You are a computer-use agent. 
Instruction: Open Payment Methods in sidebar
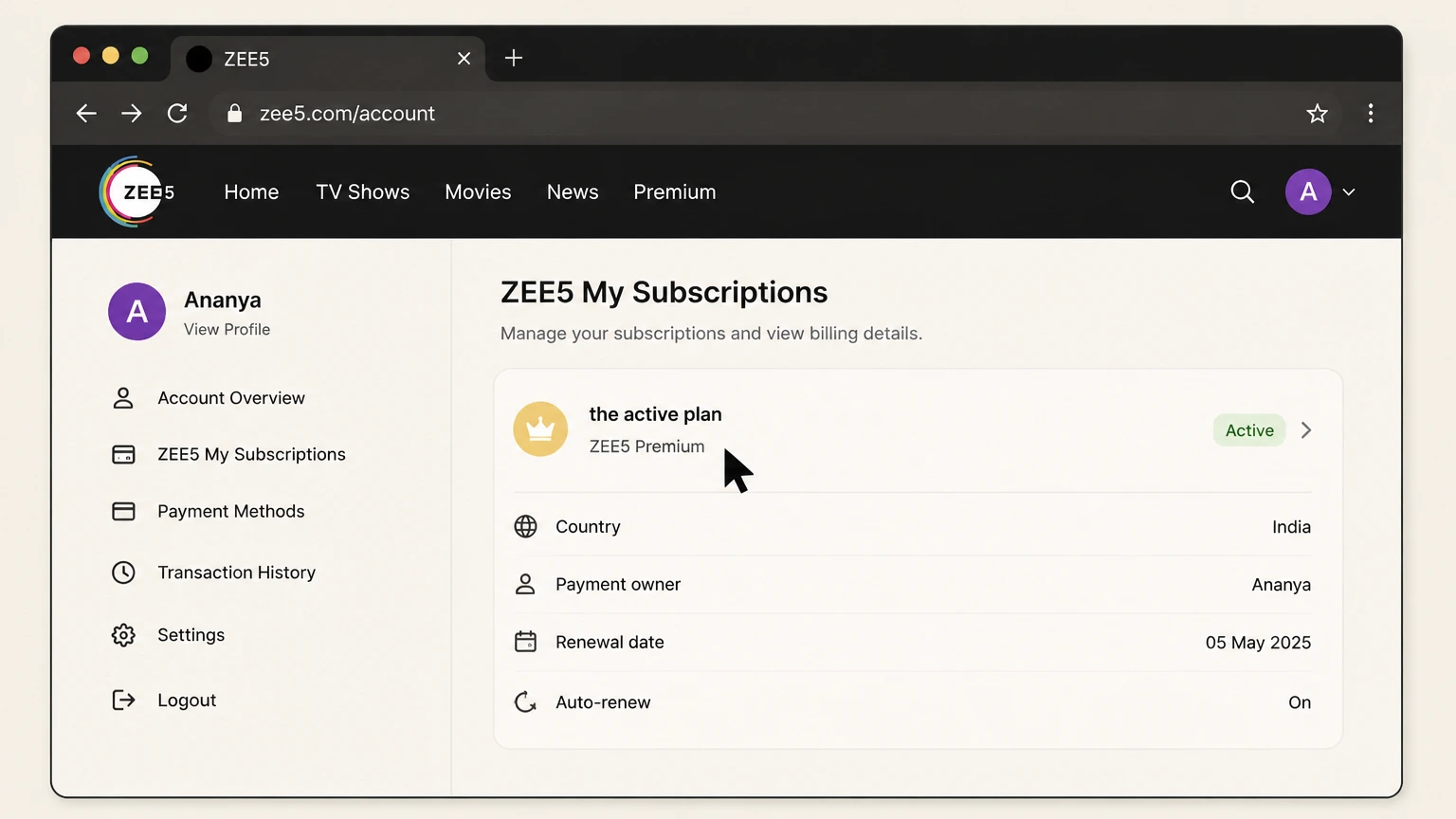tap(231, 511)
